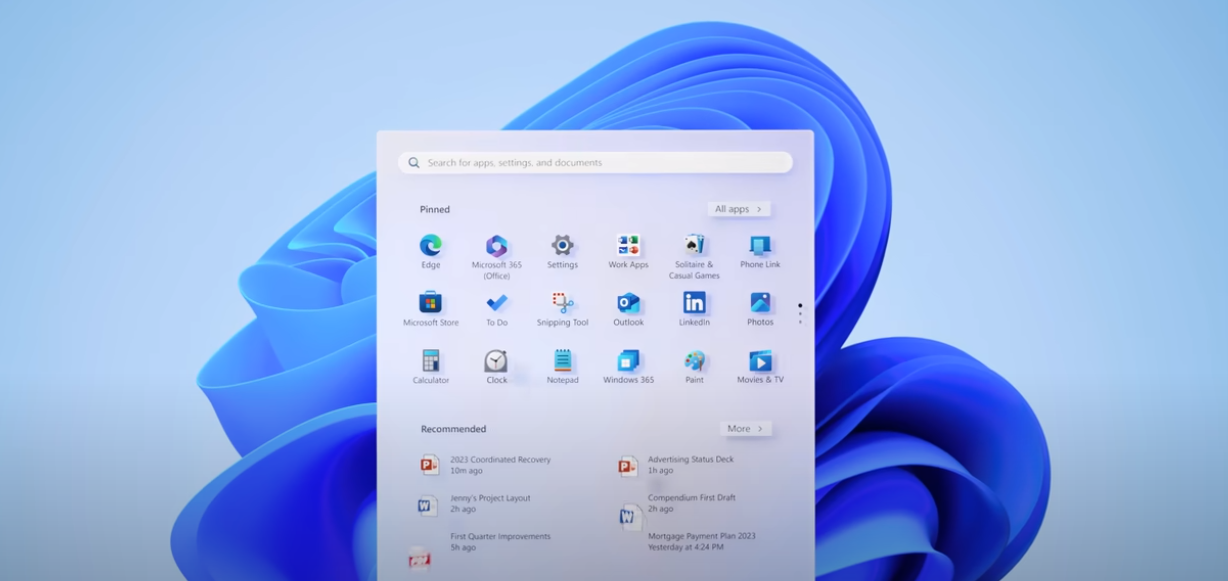Open the Microsoft Store icon

click(430, 303)
